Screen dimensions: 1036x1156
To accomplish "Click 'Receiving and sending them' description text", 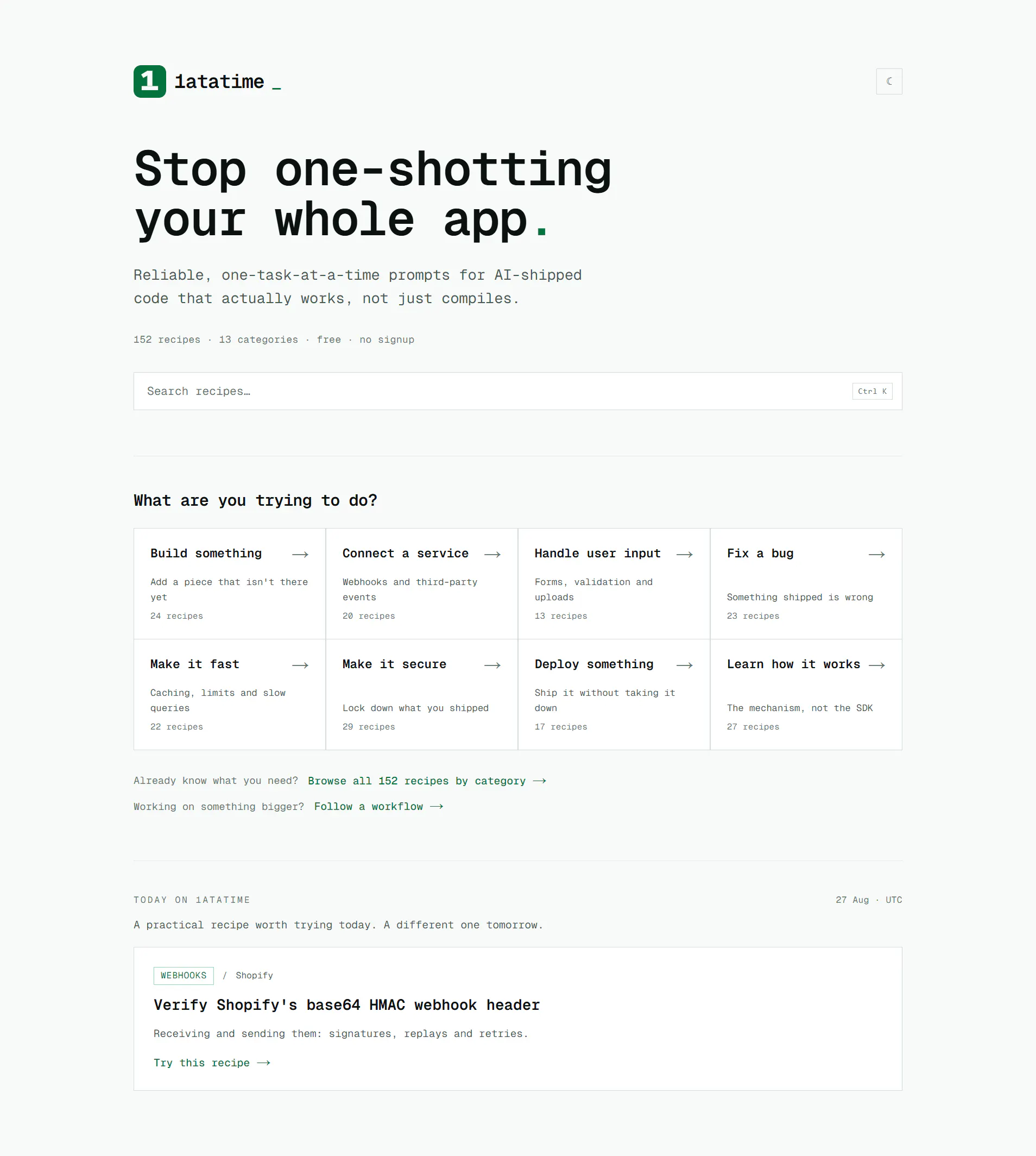I will 341,1034.
